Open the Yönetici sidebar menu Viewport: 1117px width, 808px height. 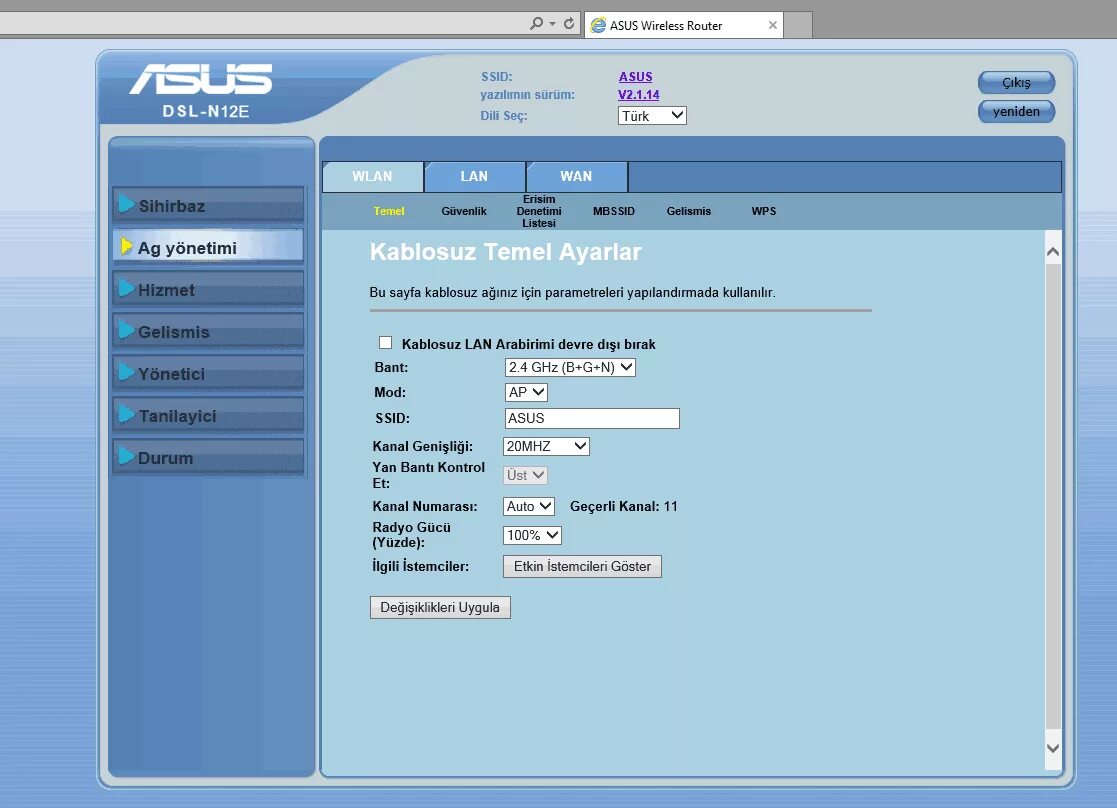pos(208,373)
